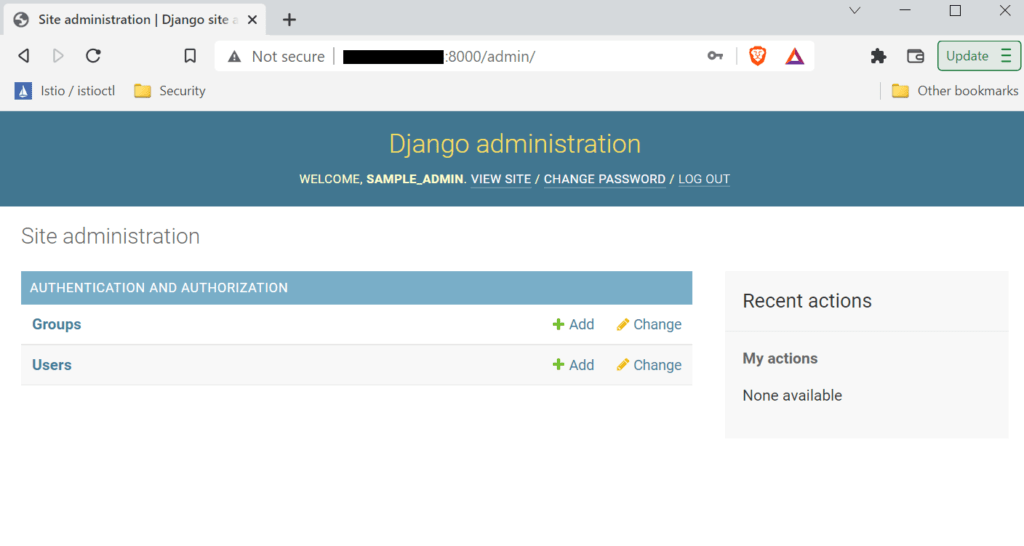The height and width of the screenshot is (546, 1024).
Task: Open the Brave Rewards triangle icon
Action: click(795, 56)
